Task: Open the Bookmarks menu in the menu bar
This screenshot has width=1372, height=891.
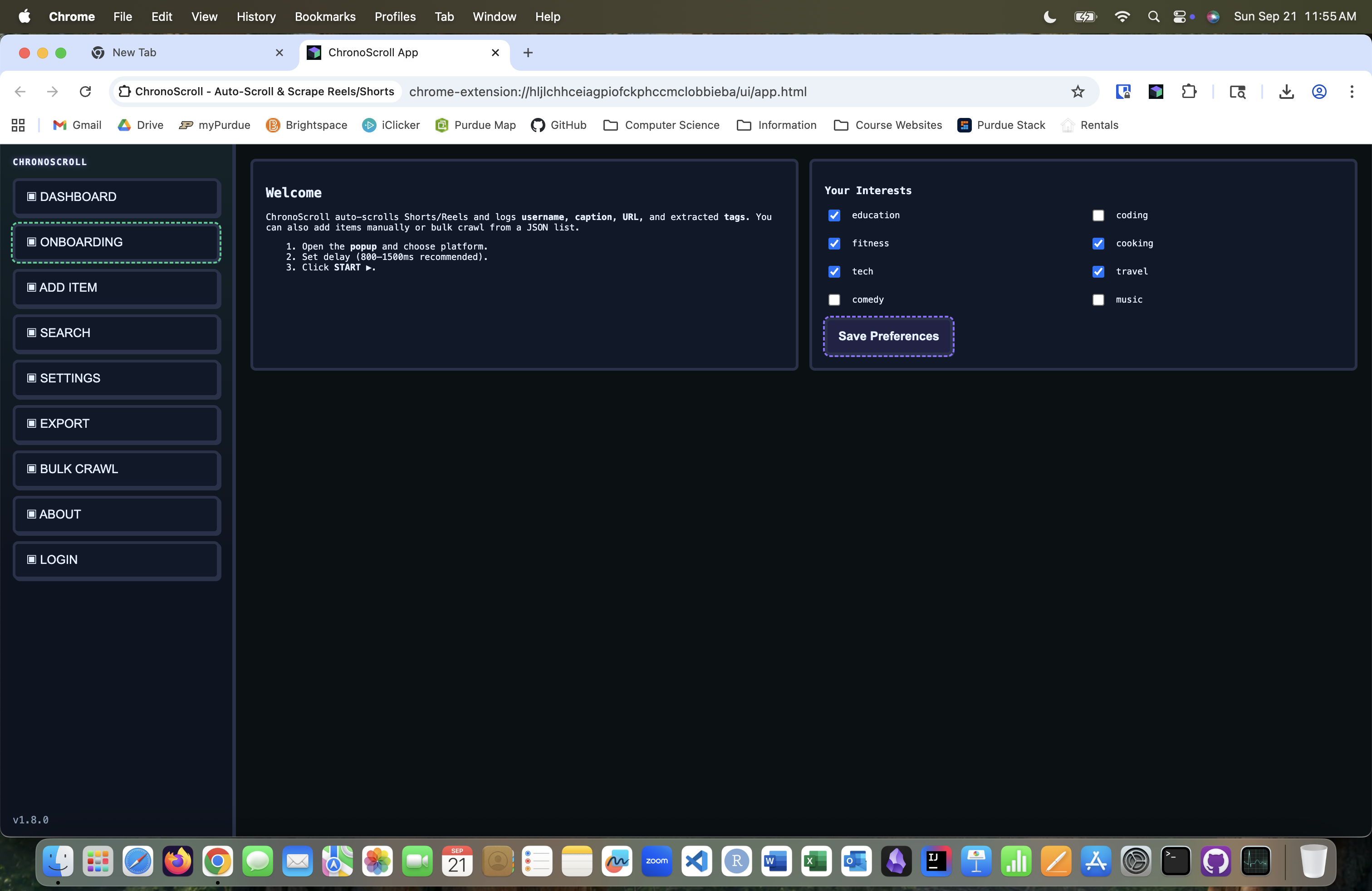Action: click(324, 17)
